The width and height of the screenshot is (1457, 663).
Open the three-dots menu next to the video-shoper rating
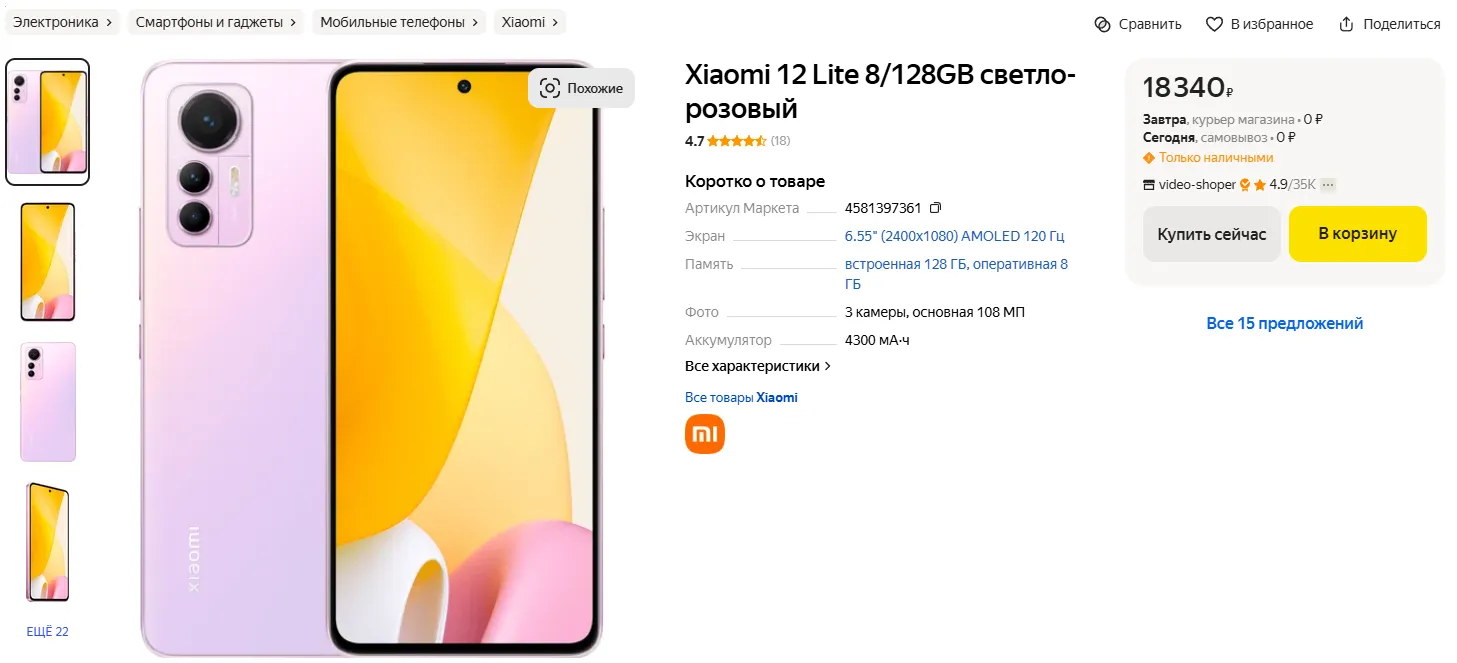[1328, 185]
